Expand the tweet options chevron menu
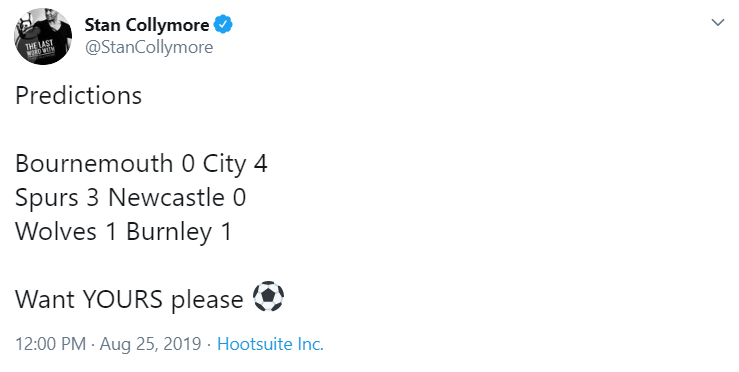The image size is (739, 372). click(717, 23)
